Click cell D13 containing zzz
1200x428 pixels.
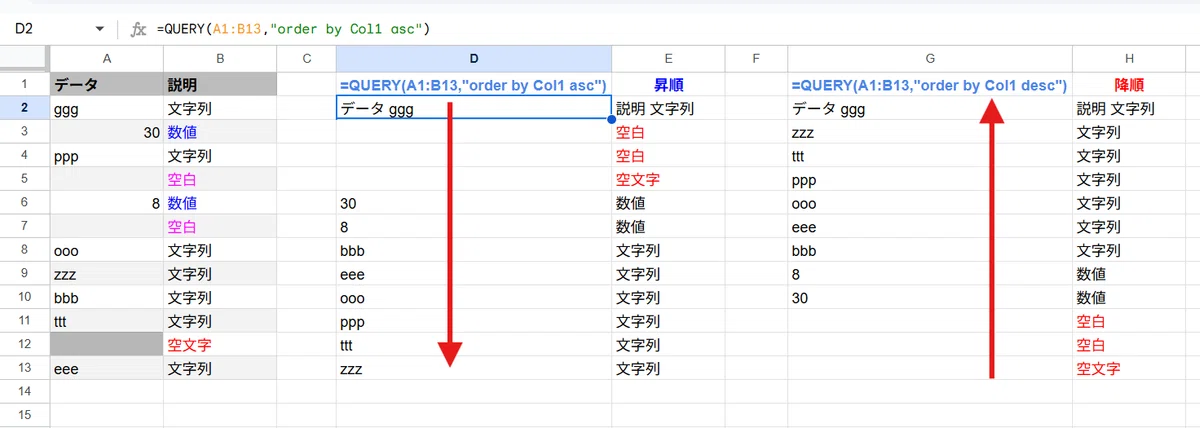[474, 369]
